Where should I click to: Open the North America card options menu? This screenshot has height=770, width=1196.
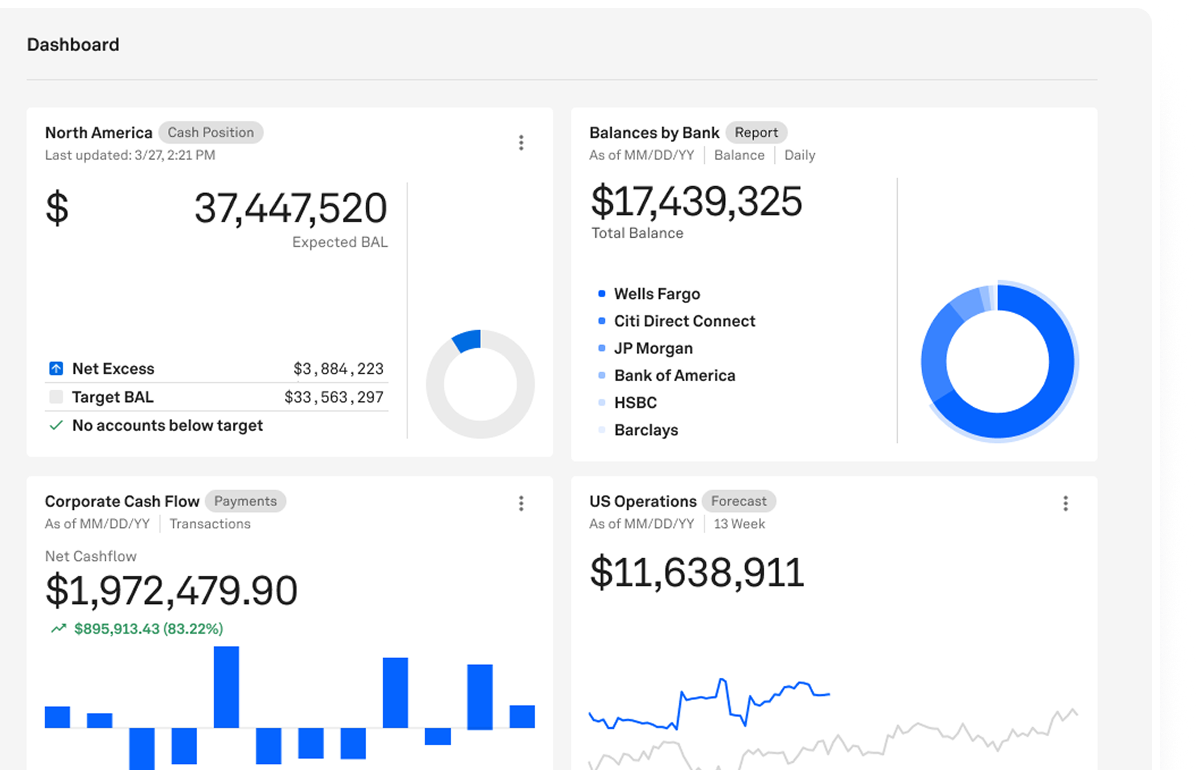(x=521, y=142)
